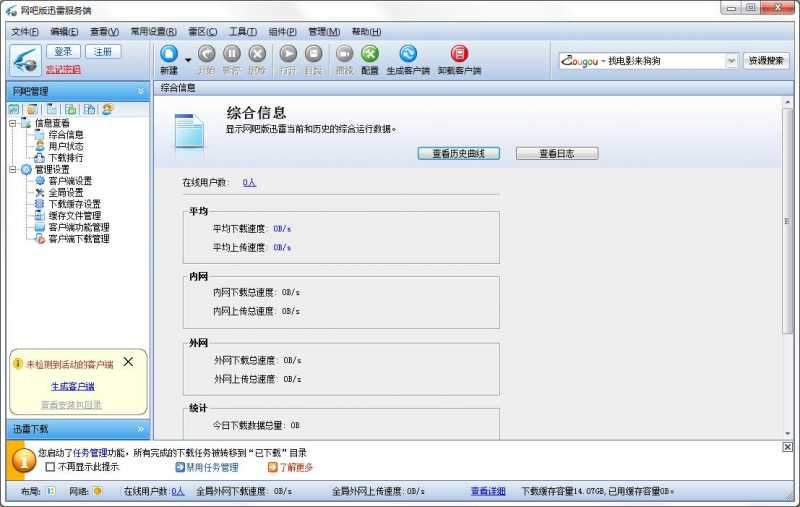The image size is (800, 507).
Task: Open the 文件(F) menu
Action: [x=24, y=32]
